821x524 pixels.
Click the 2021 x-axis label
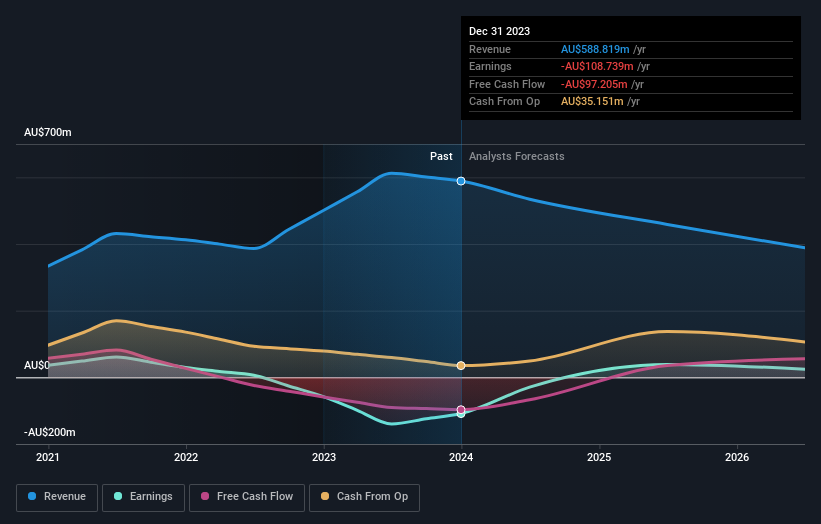48,458
